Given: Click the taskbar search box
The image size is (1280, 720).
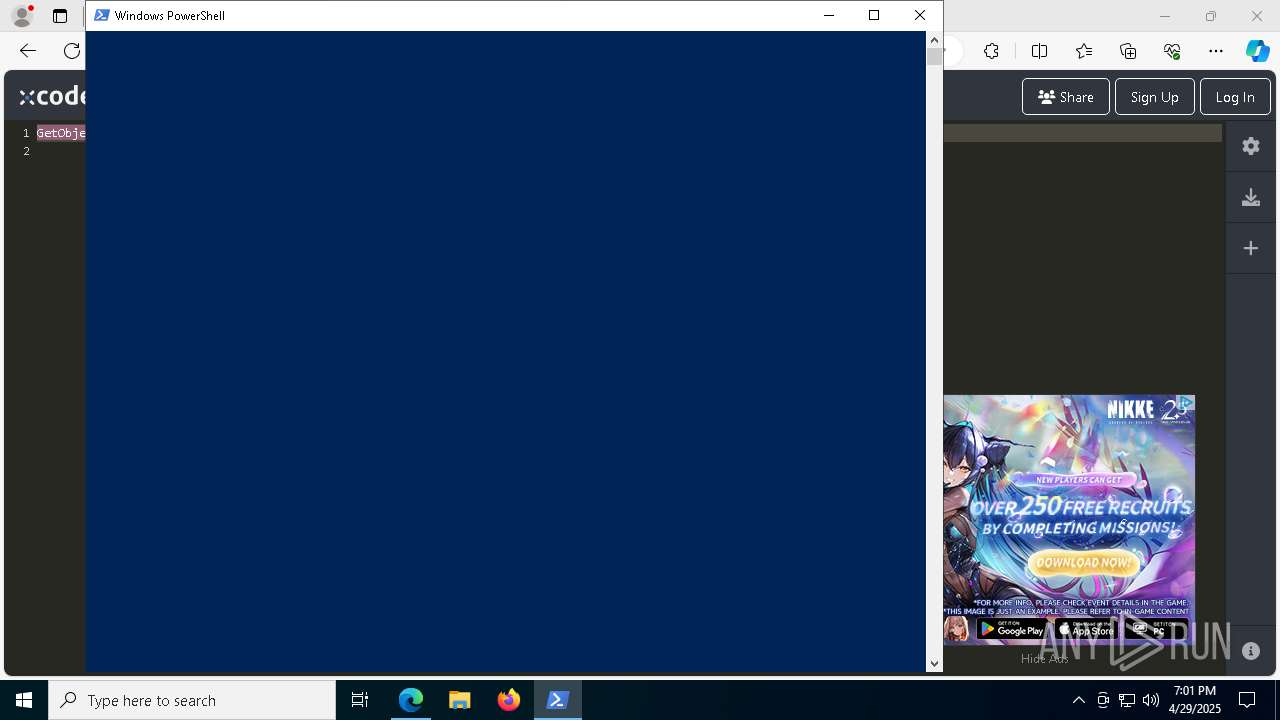Looking at the screenshot, I should point(192,700).
